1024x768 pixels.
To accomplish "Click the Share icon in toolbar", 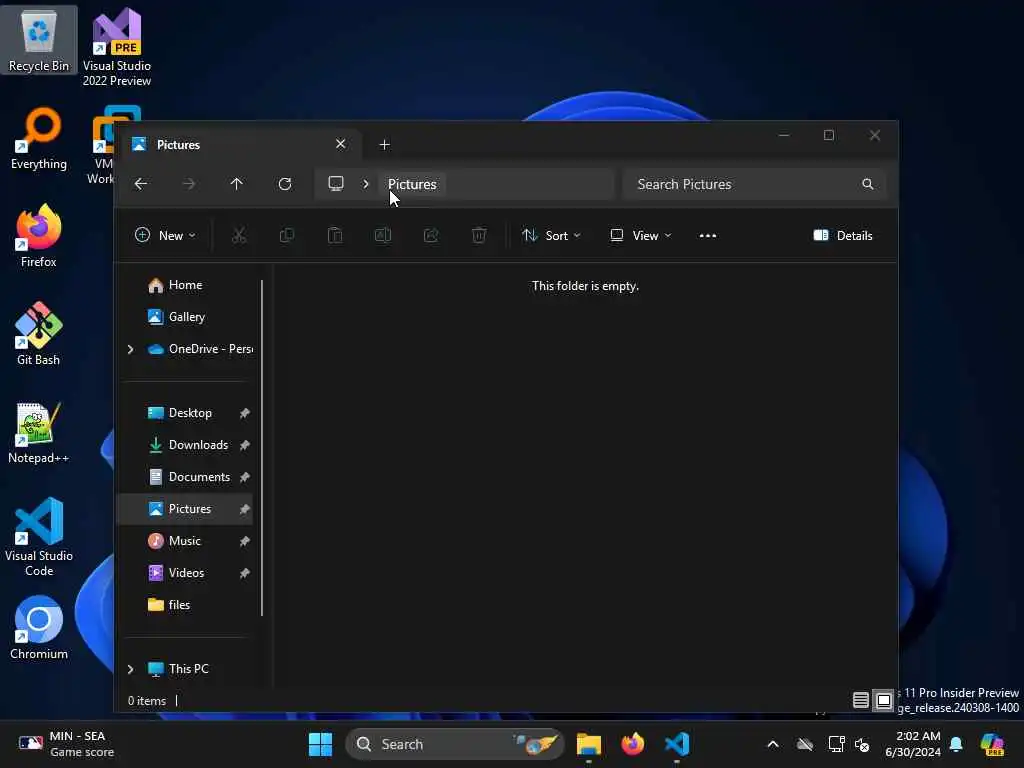I will pos(431,235).
